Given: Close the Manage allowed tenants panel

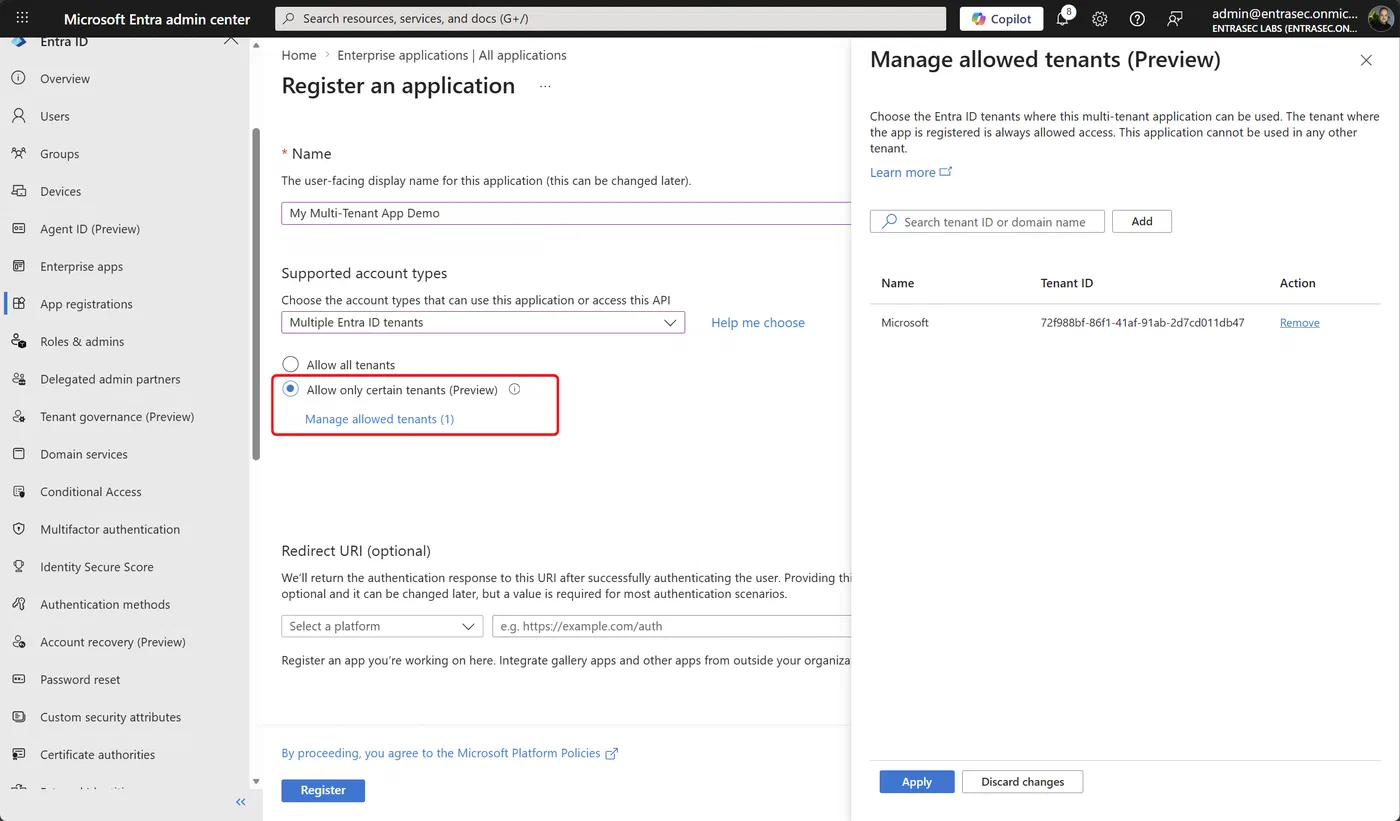Looking at the screenshot, I should [1366, 61].
